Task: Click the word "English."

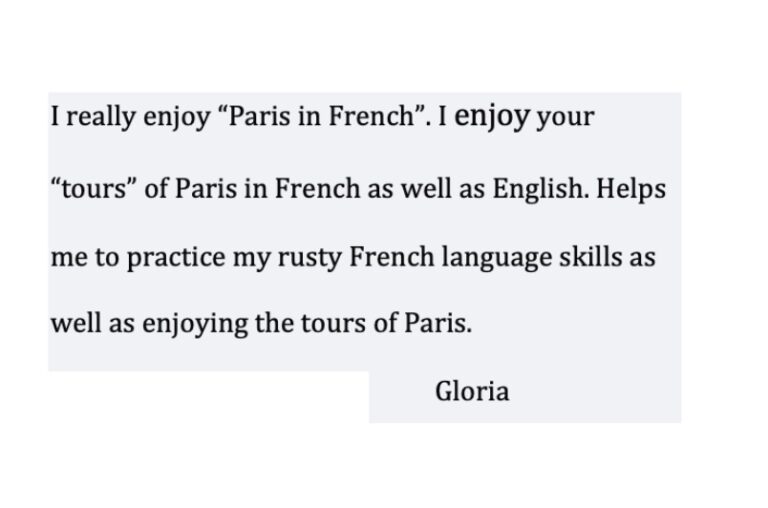Action: pyautogui.click(x=541, y=189)
